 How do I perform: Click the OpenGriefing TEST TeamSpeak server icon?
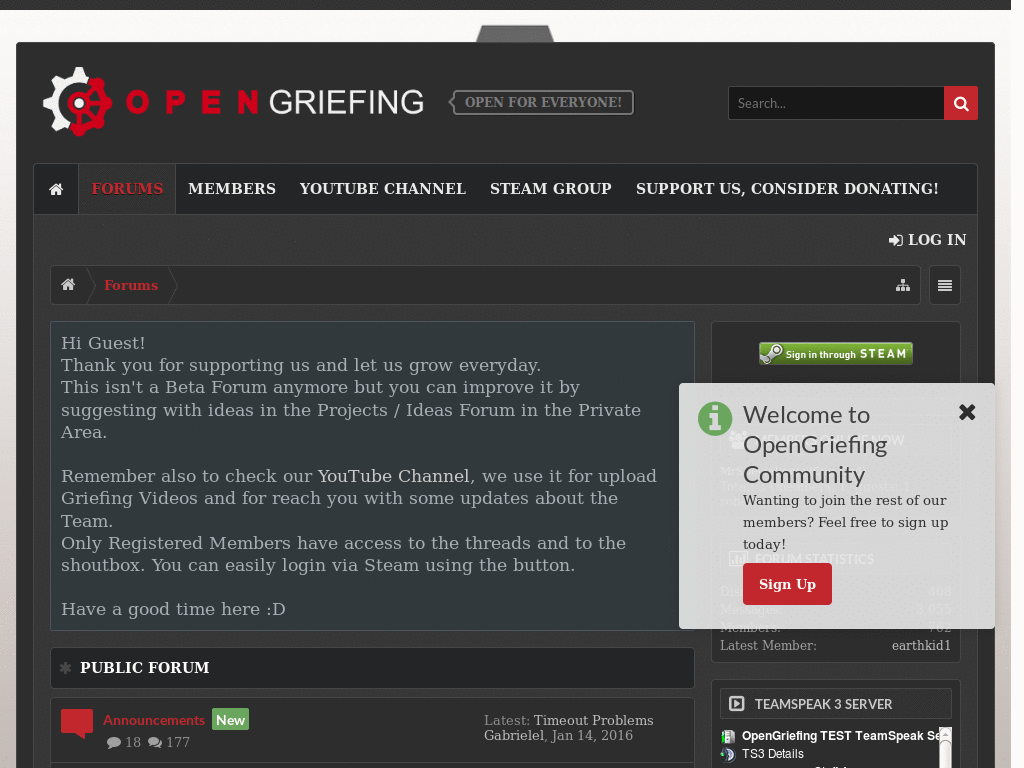728,737
